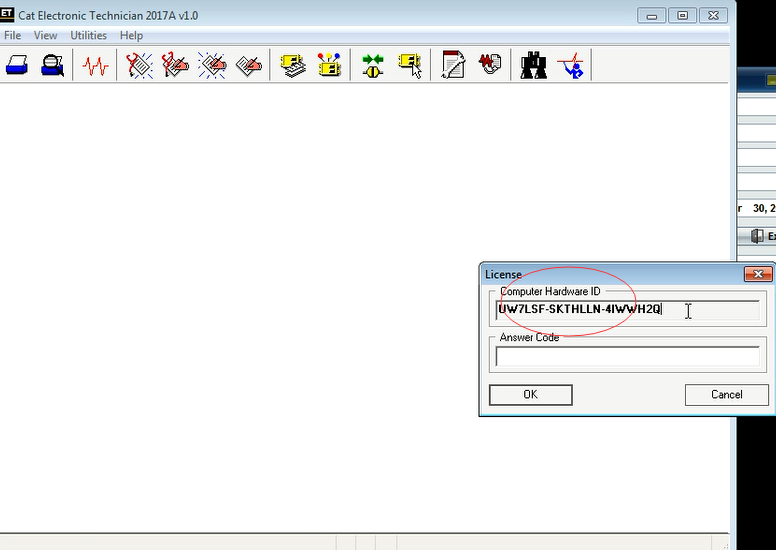776x550 pixels.
Task: Close the Cat Electronic Technician main window
Action: coord(713,16)
